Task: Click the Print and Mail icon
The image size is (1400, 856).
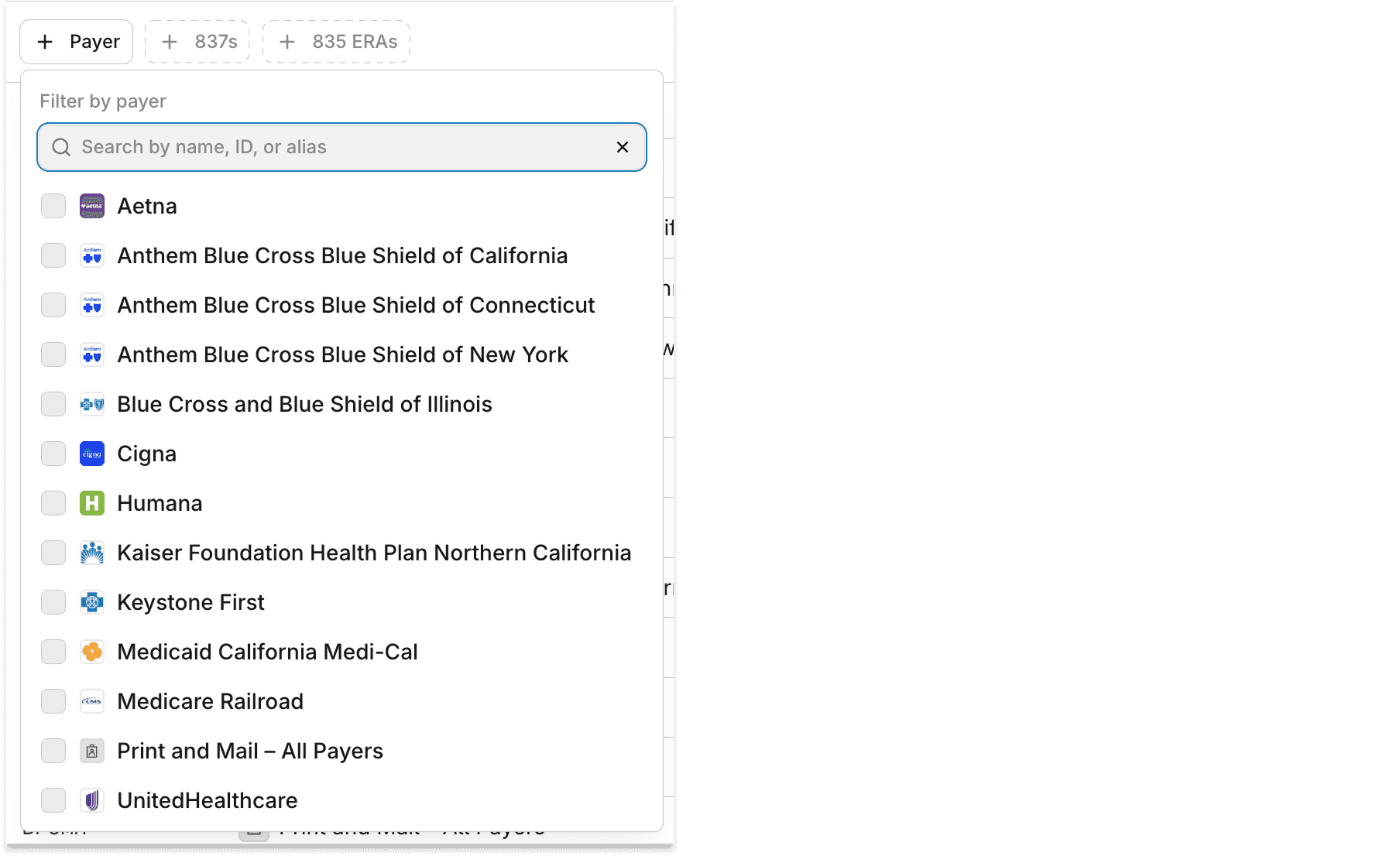Action: point(92,751)
